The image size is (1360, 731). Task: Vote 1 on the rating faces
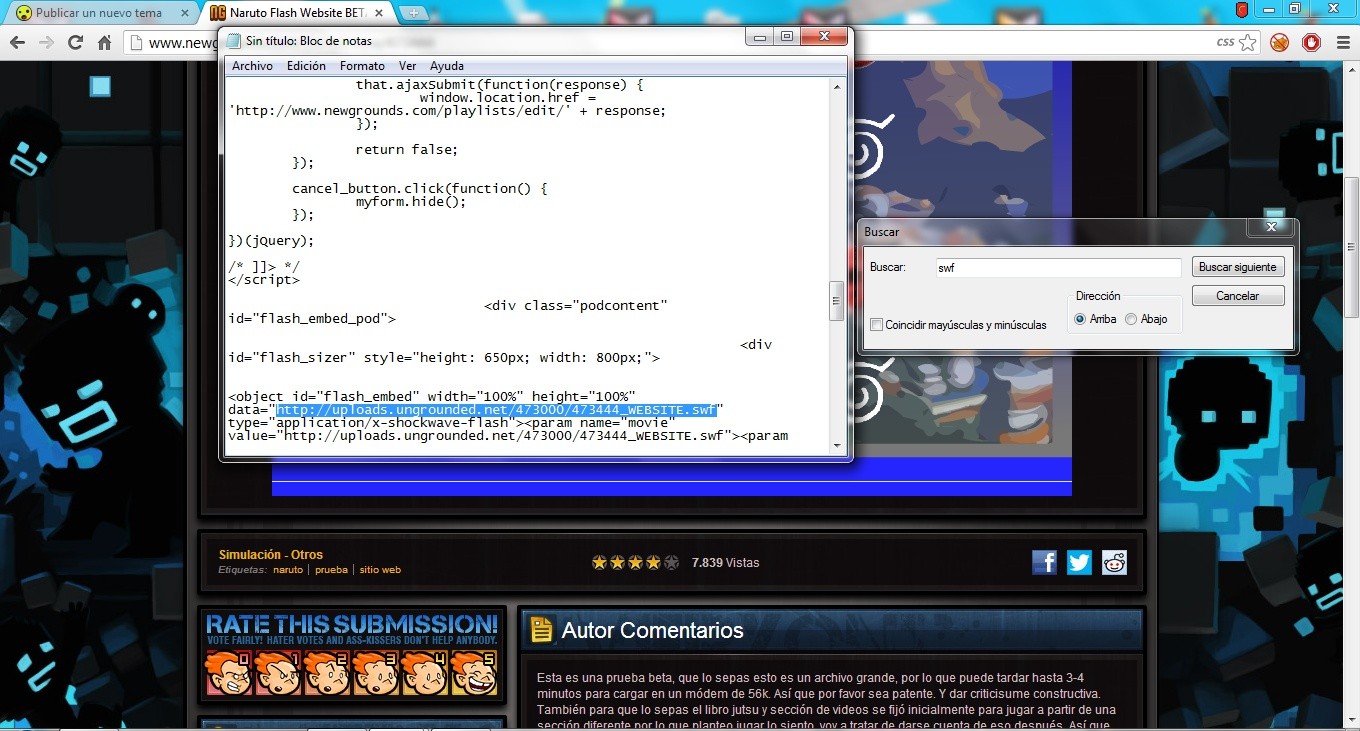click(278, 673)
